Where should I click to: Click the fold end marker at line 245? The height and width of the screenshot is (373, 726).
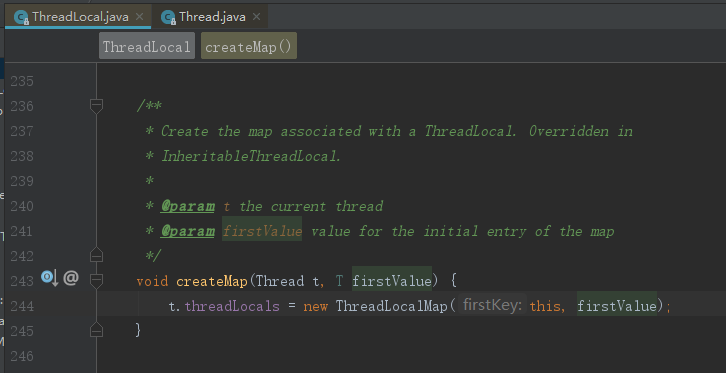96,329
